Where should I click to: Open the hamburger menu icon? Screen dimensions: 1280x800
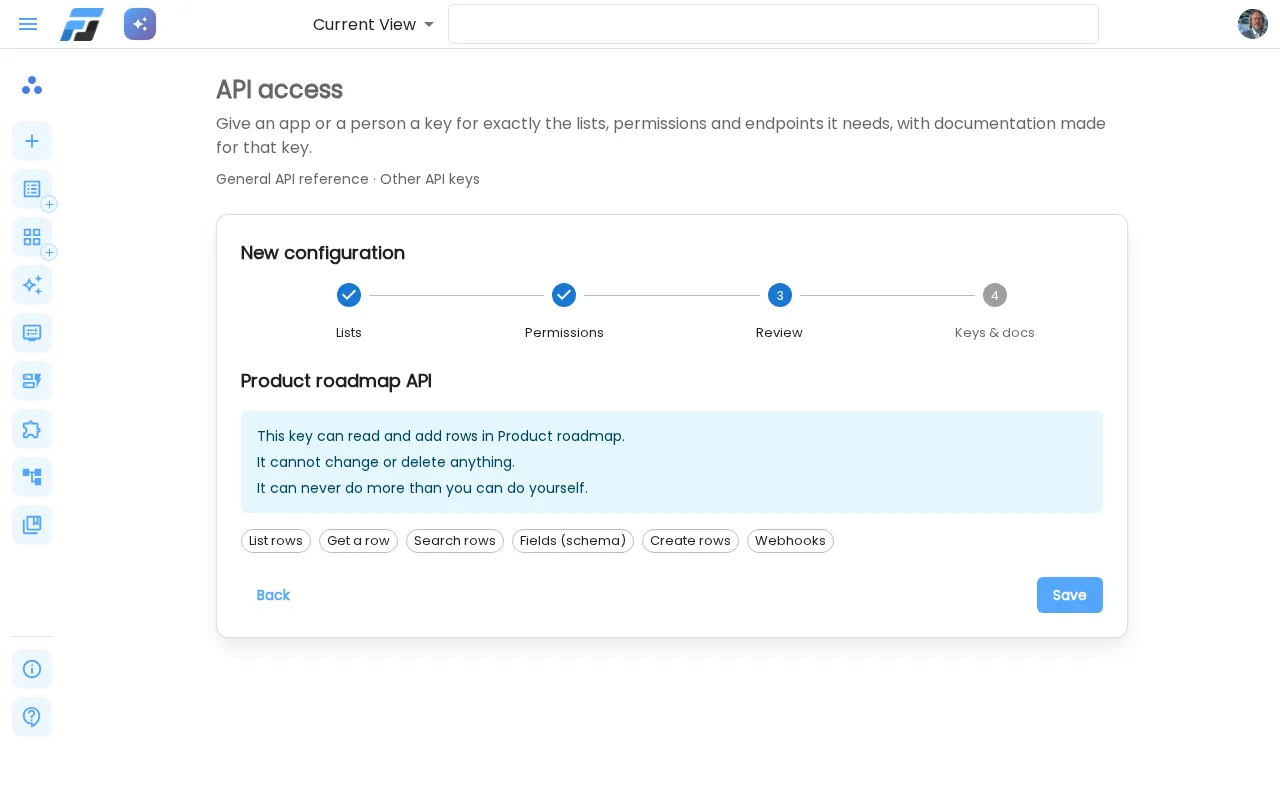(28, 24)
